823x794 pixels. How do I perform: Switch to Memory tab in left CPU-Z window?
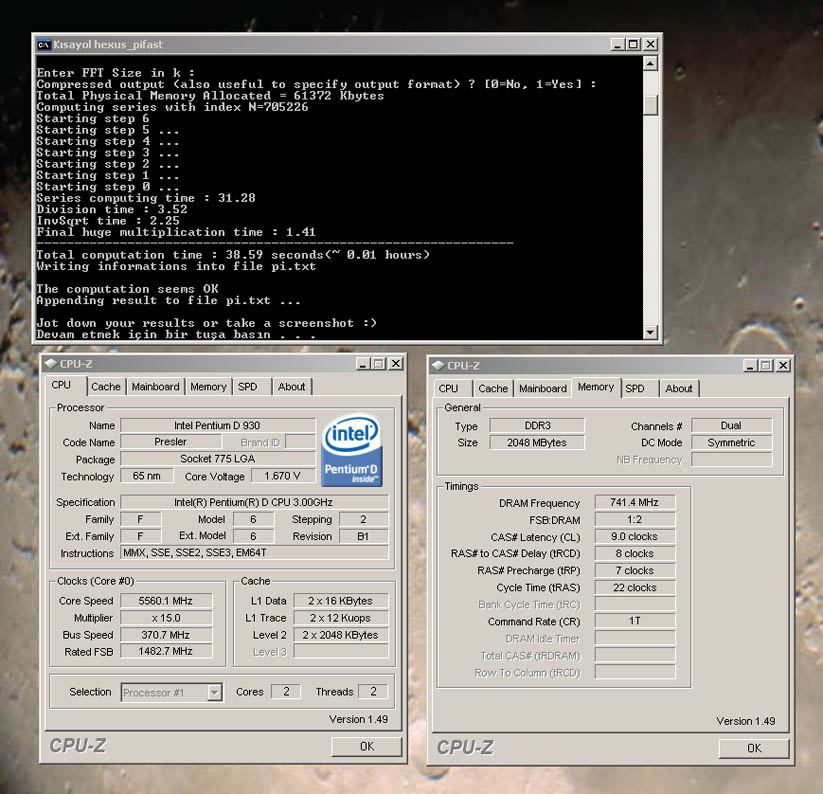click(208, 387)
